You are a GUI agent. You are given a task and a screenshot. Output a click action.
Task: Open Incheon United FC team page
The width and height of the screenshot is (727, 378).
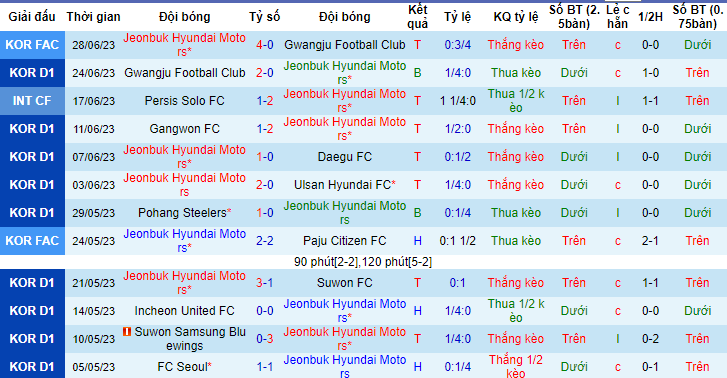click(185, 311)
